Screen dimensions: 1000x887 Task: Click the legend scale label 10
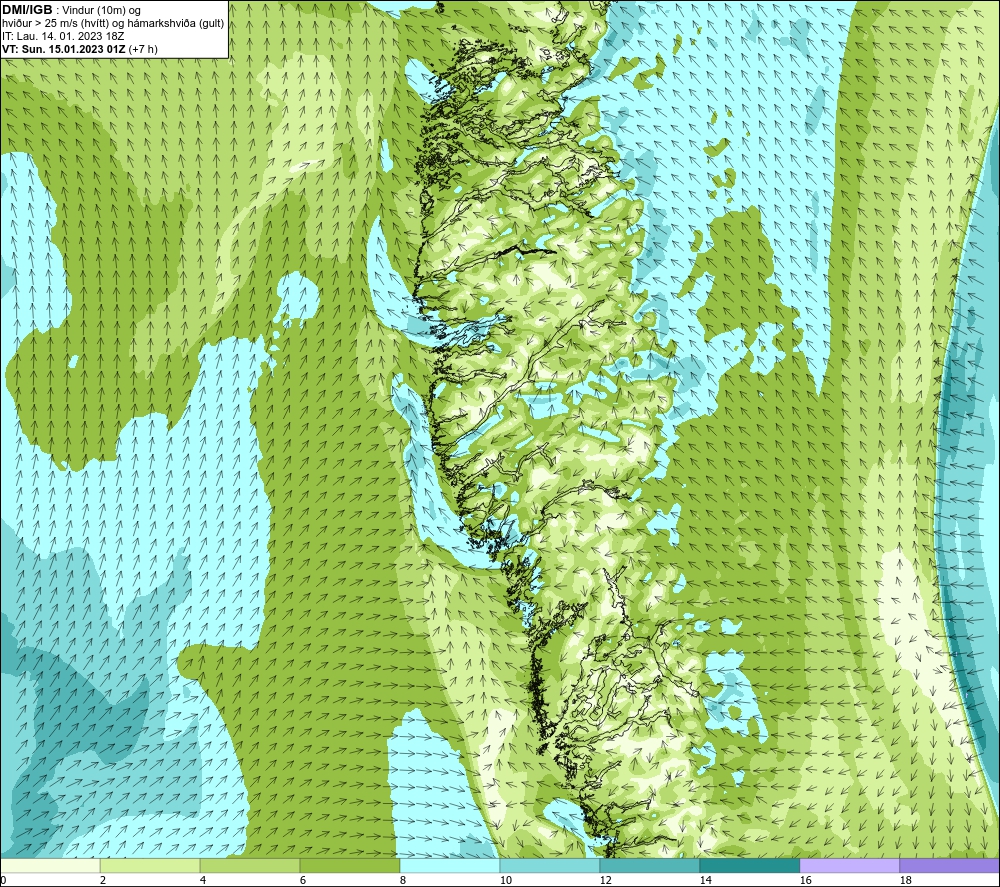[x=505, y=881]
